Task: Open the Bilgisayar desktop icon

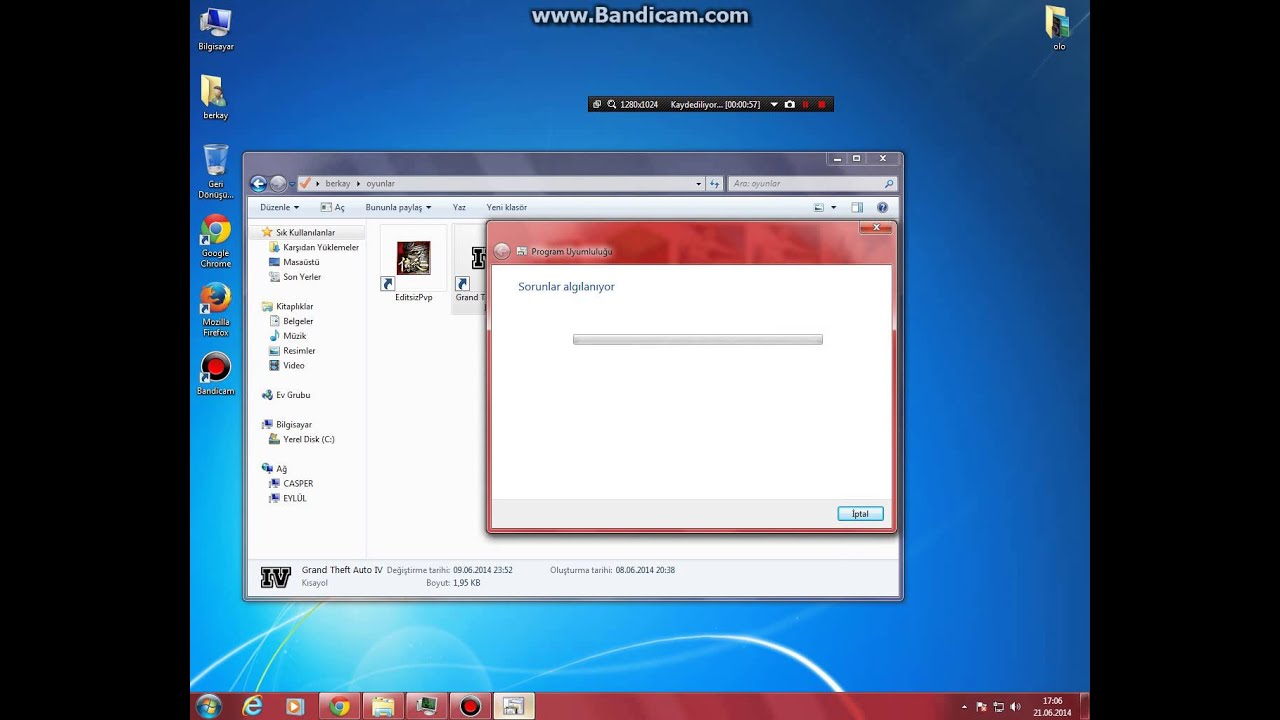Action: [216, 30]
